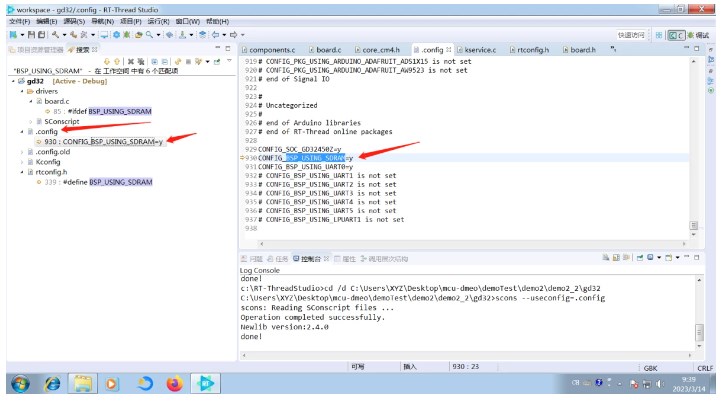Viewport: 726px width, 401px height.
Task: Click the Save icon in the toolbar
Action: [31, 35]
